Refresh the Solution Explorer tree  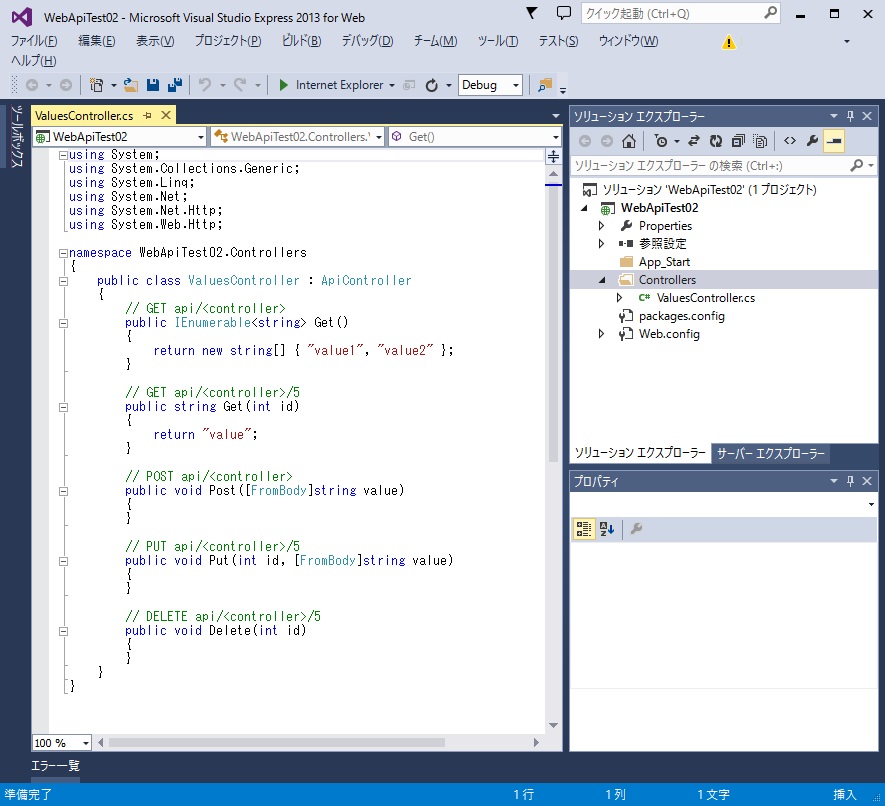(x=716, y=141)
